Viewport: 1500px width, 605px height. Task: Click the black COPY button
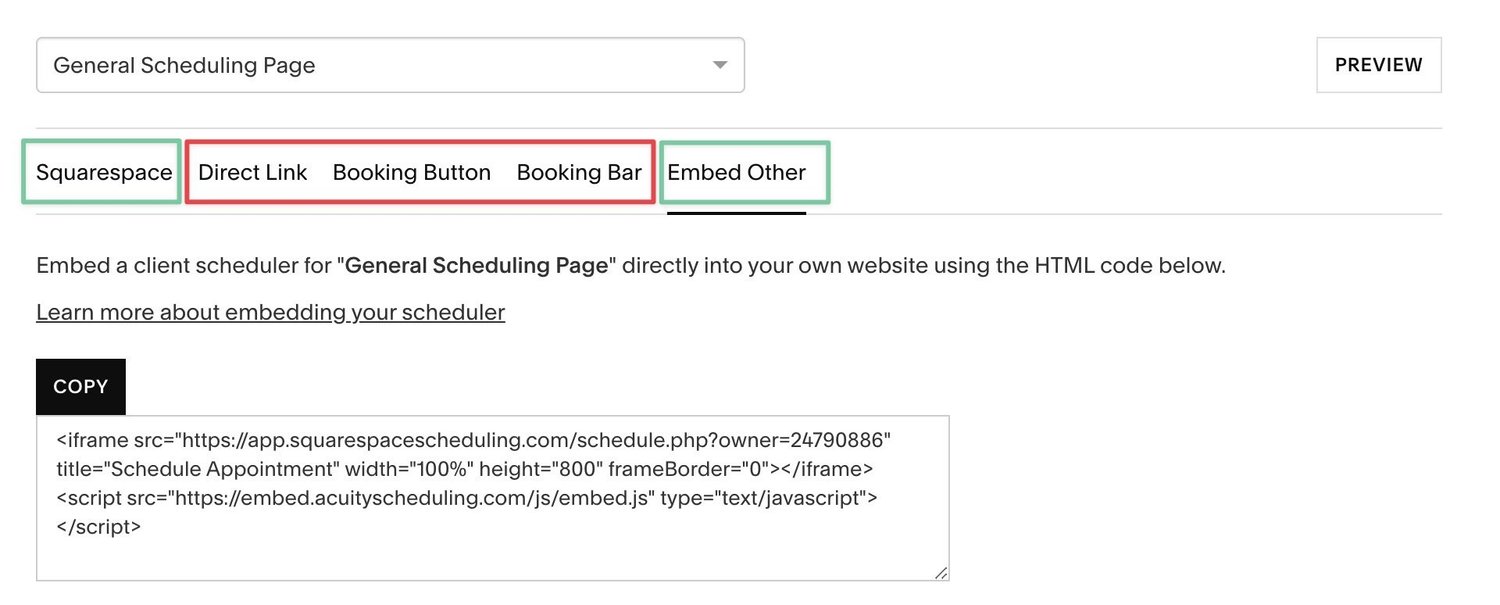[x=81, y=387]
